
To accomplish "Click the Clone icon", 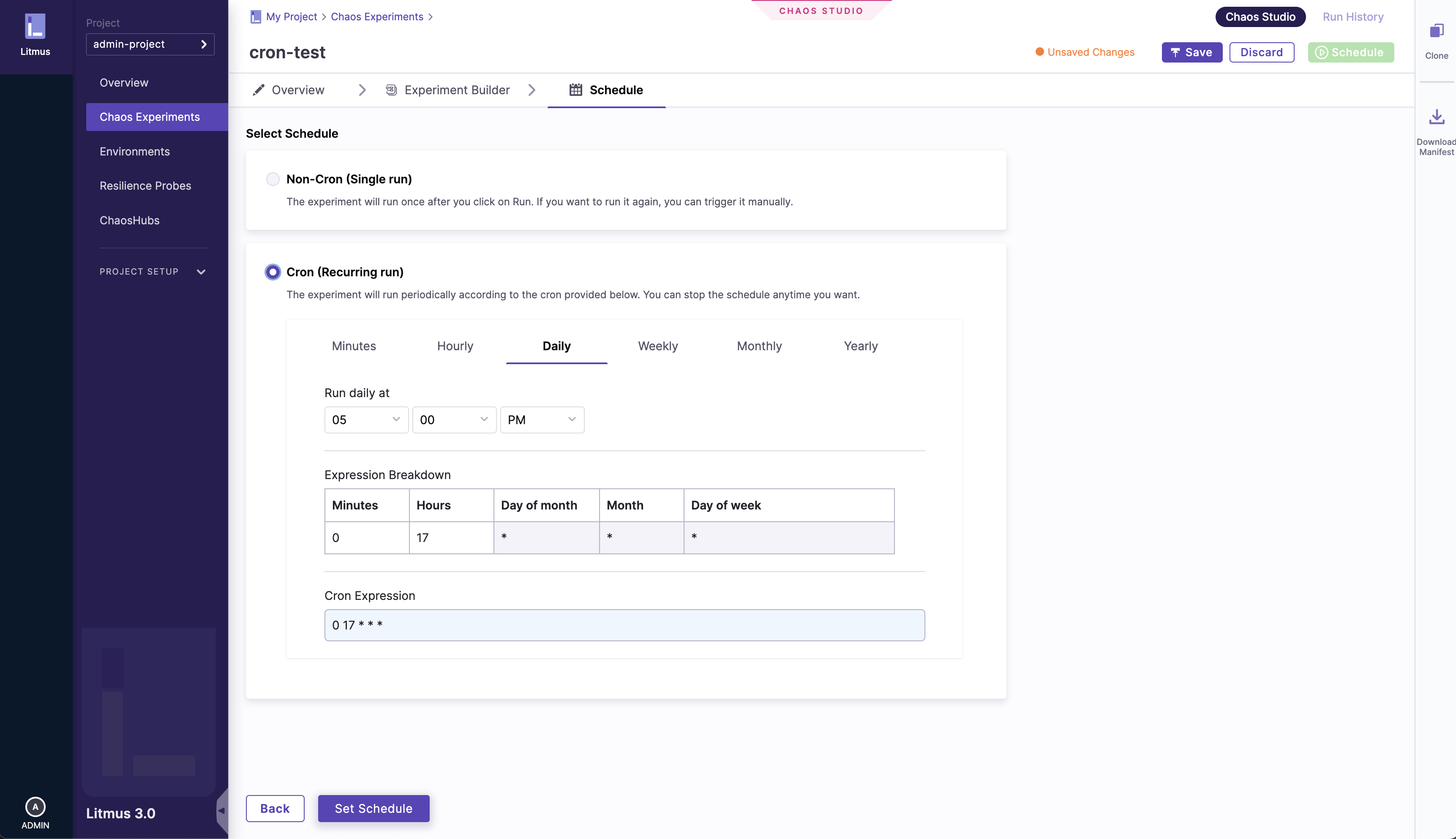I will click(x=1437, y=31).
